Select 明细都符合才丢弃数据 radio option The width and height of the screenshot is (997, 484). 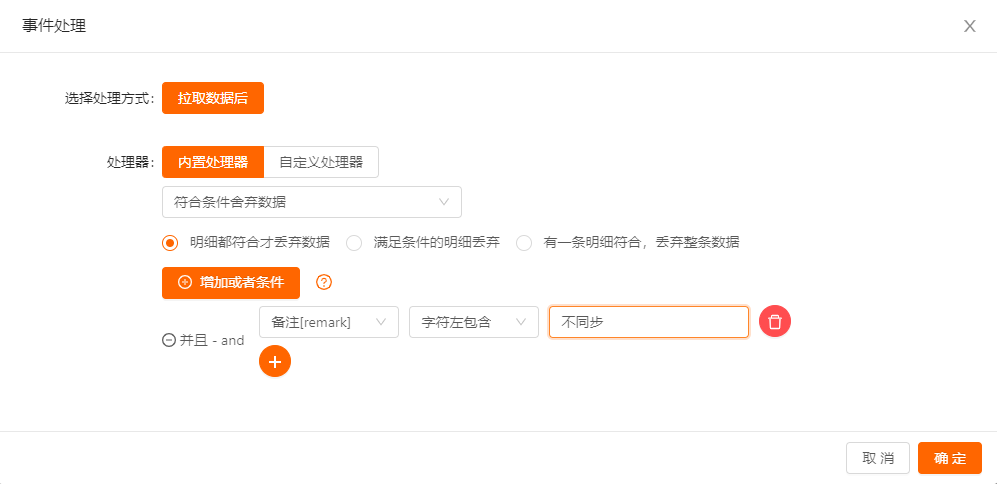170,242
